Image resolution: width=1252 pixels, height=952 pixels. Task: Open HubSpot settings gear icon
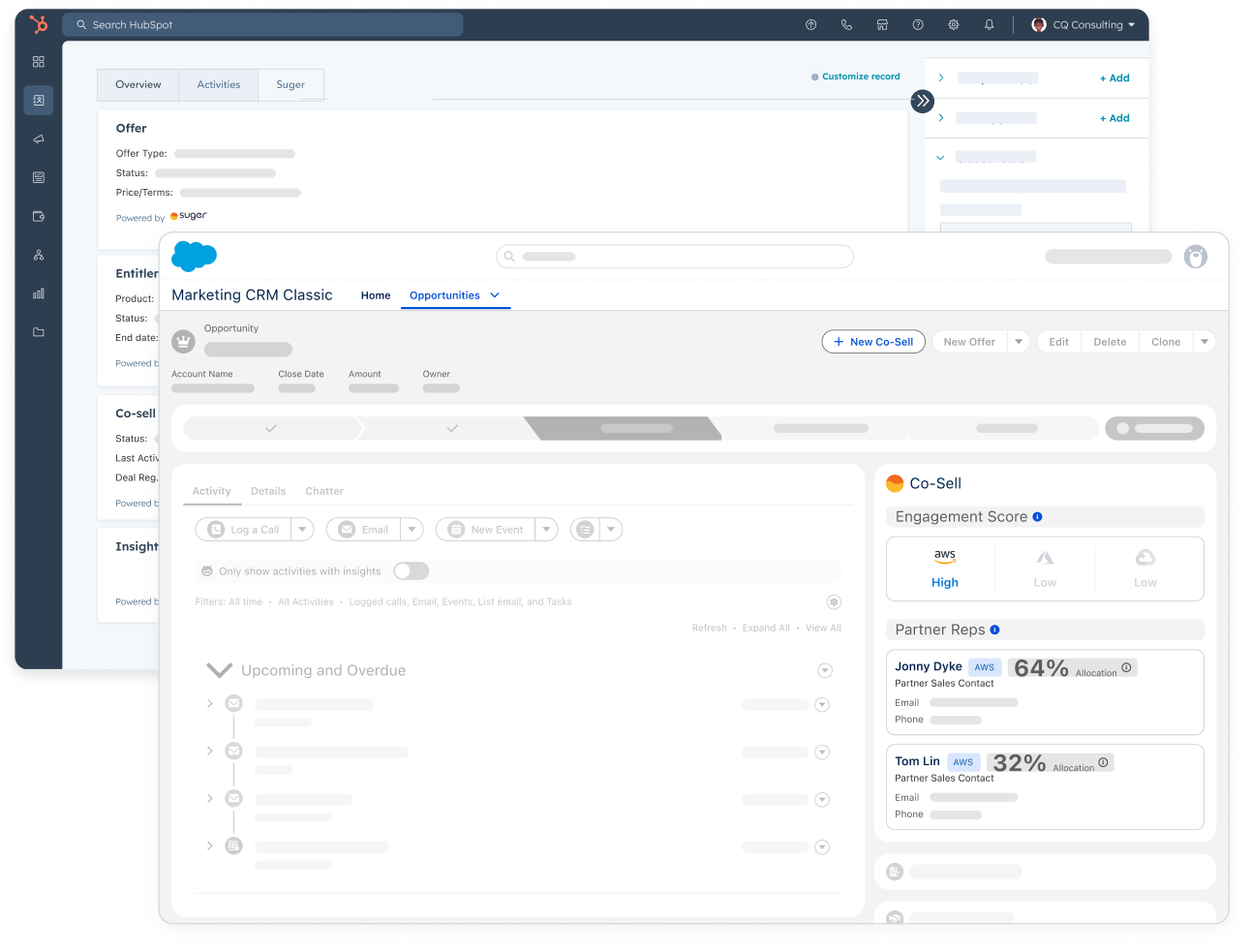[x=953, y=24]
